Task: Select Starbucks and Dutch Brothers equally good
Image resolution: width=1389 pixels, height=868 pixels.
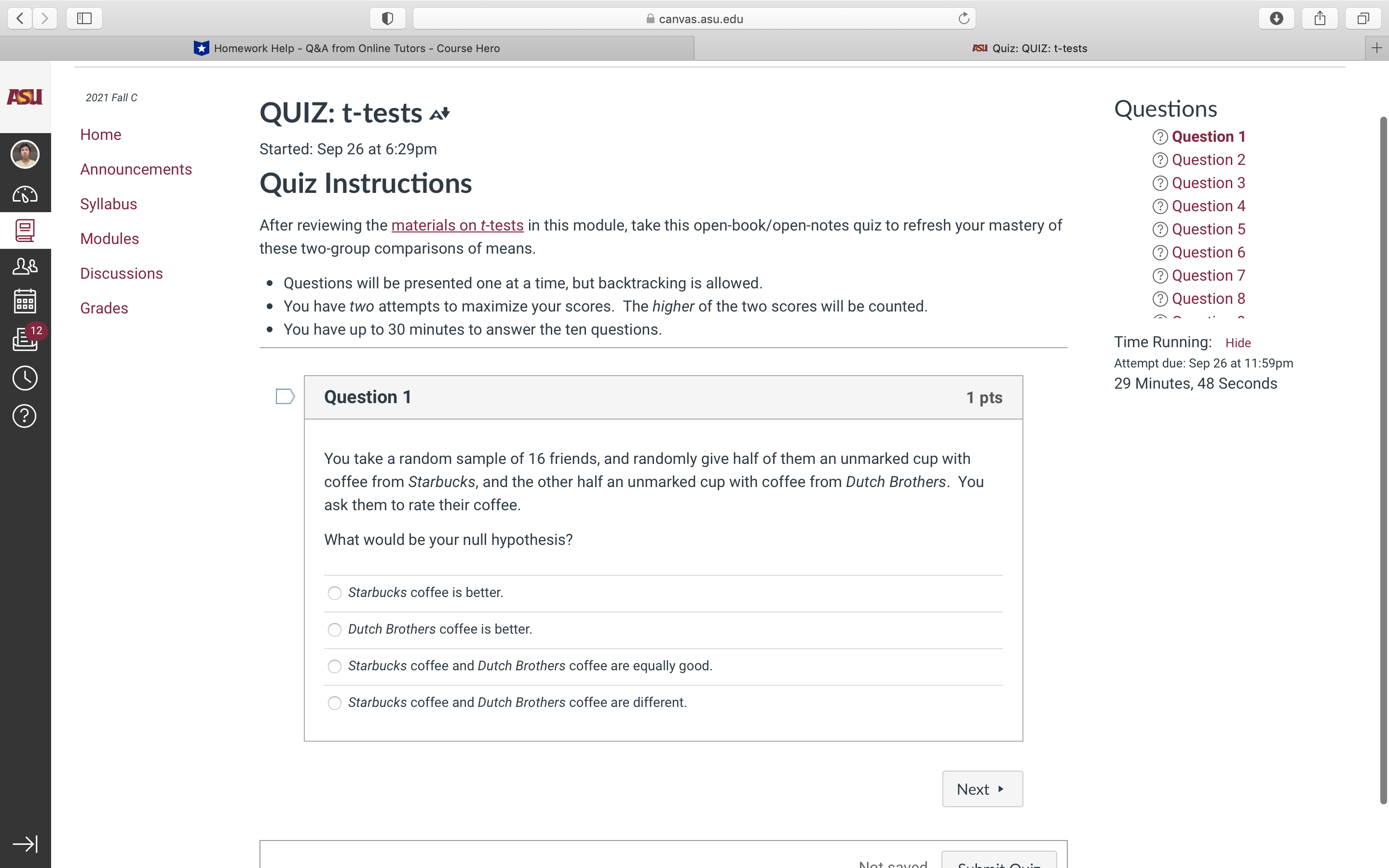Action: [x=334, y=665]
